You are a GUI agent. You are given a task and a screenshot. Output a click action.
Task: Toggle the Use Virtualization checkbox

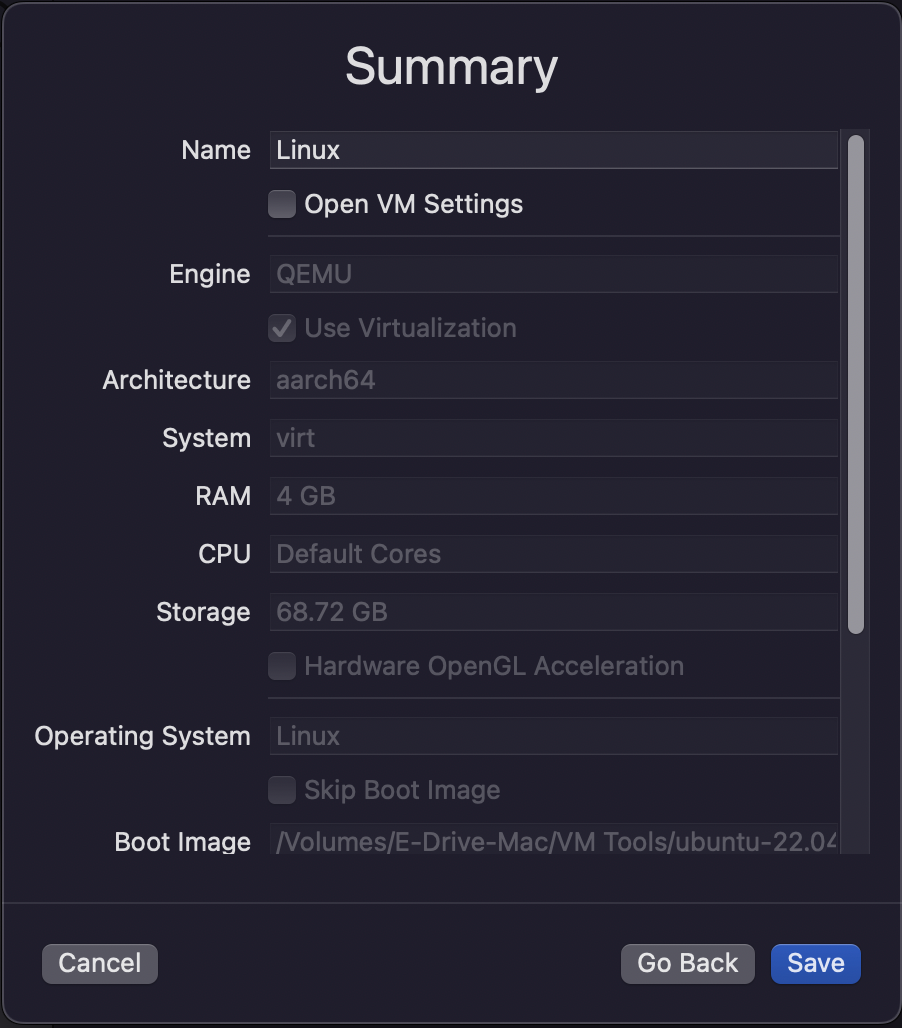[x=282, y=328]
